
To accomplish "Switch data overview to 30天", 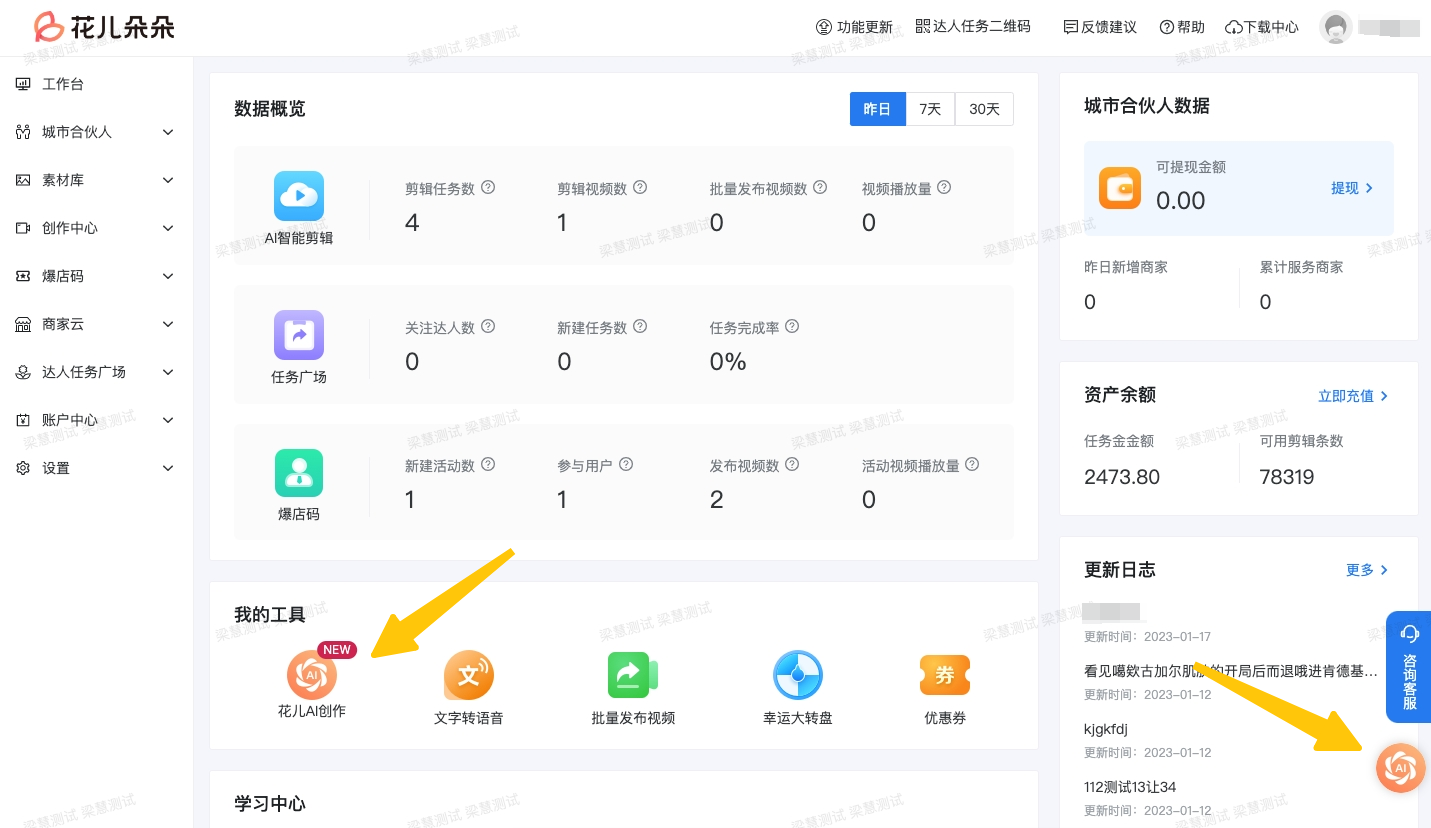I will click(984, 109).
